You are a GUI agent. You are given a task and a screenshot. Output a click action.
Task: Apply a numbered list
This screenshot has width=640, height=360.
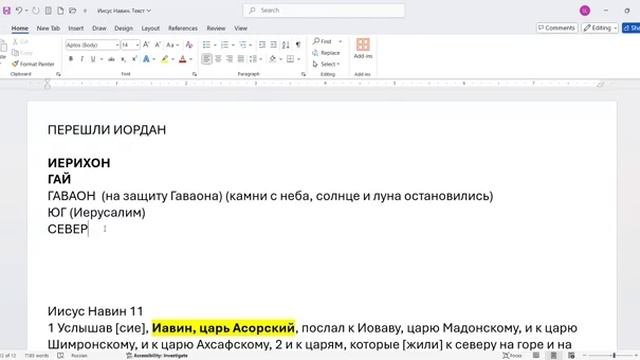pos(224,45)
